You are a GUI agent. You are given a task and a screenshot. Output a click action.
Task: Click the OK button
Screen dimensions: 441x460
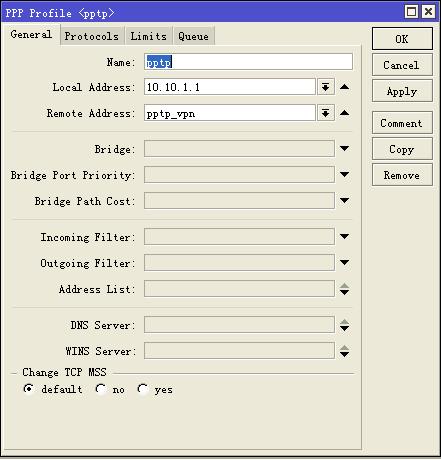tap(402, 39)
